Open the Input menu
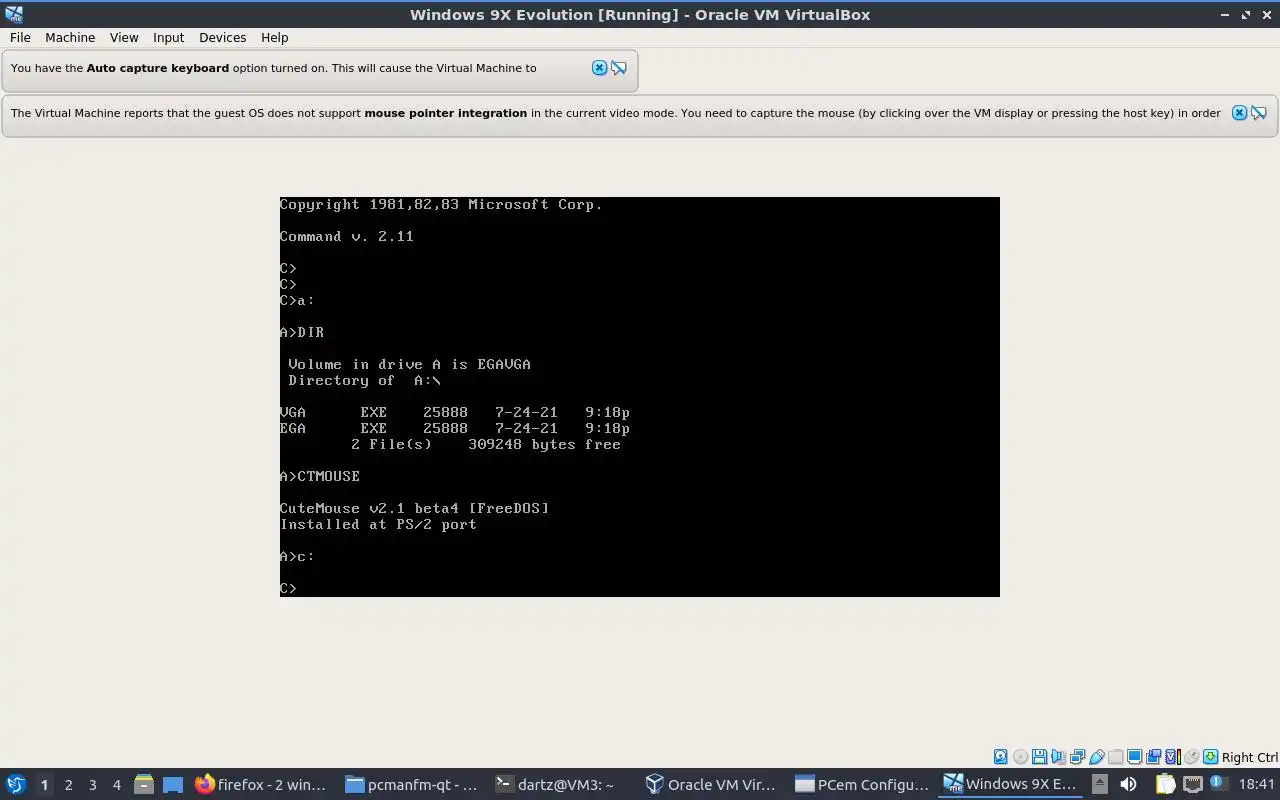This screenshot has height=800, width=1280. pyautogui.click(x=168, y=37)
